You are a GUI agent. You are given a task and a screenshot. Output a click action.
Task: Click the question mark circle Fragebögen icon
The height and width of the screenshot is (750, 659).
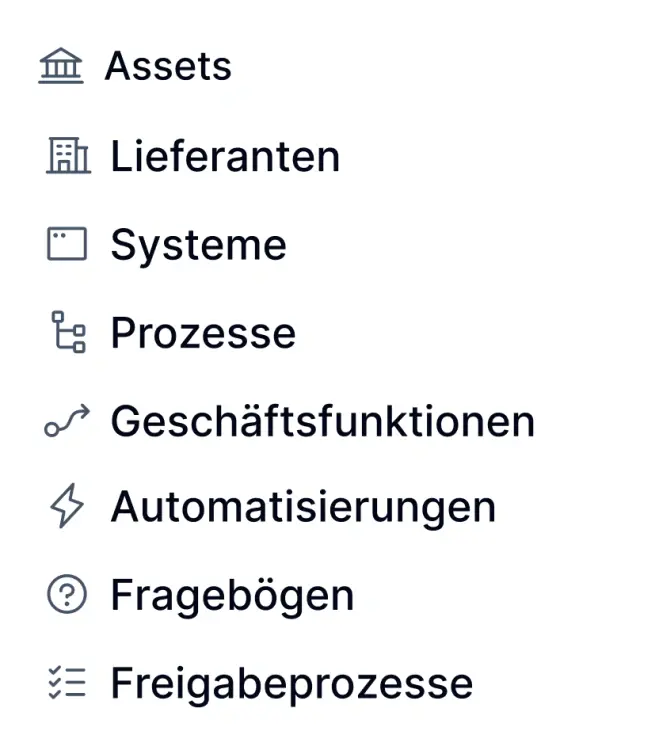67,595
